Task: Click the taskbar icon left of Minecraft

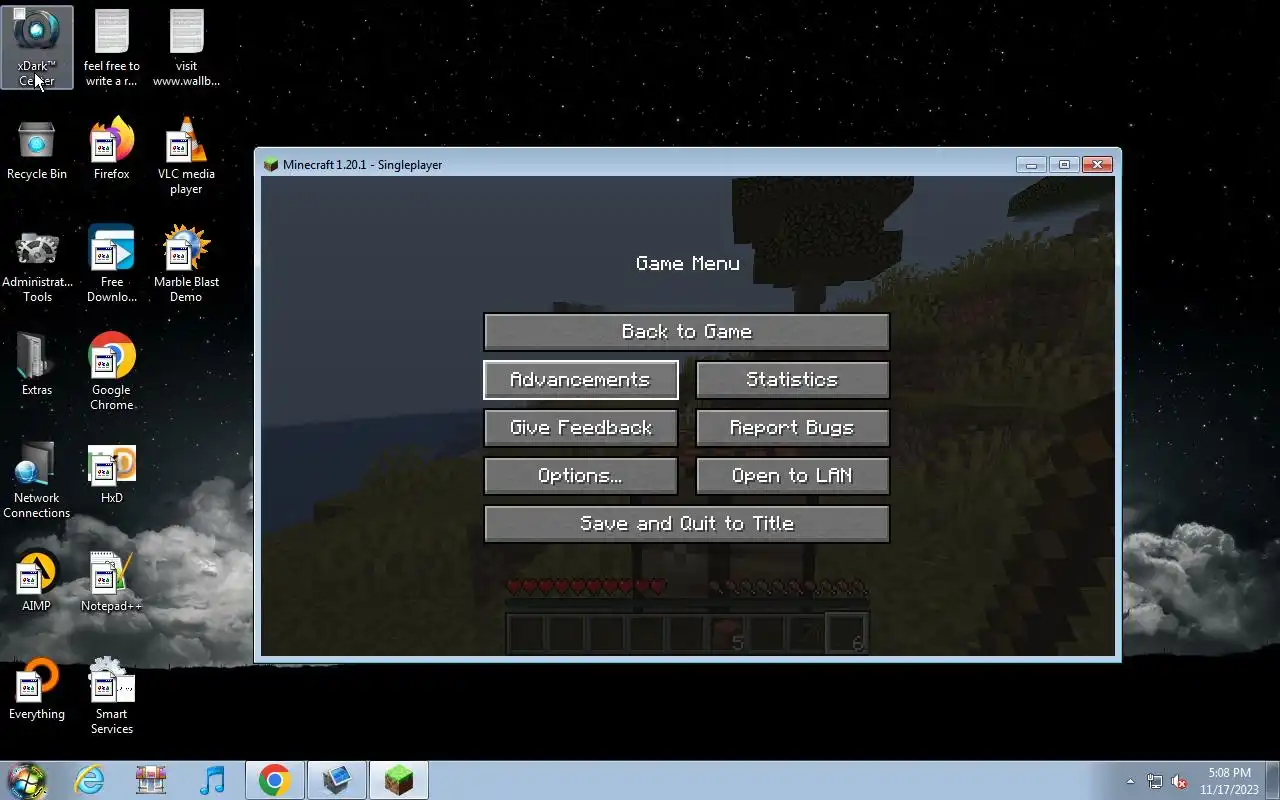Action: pyautogui.click(x=336, y=780)
